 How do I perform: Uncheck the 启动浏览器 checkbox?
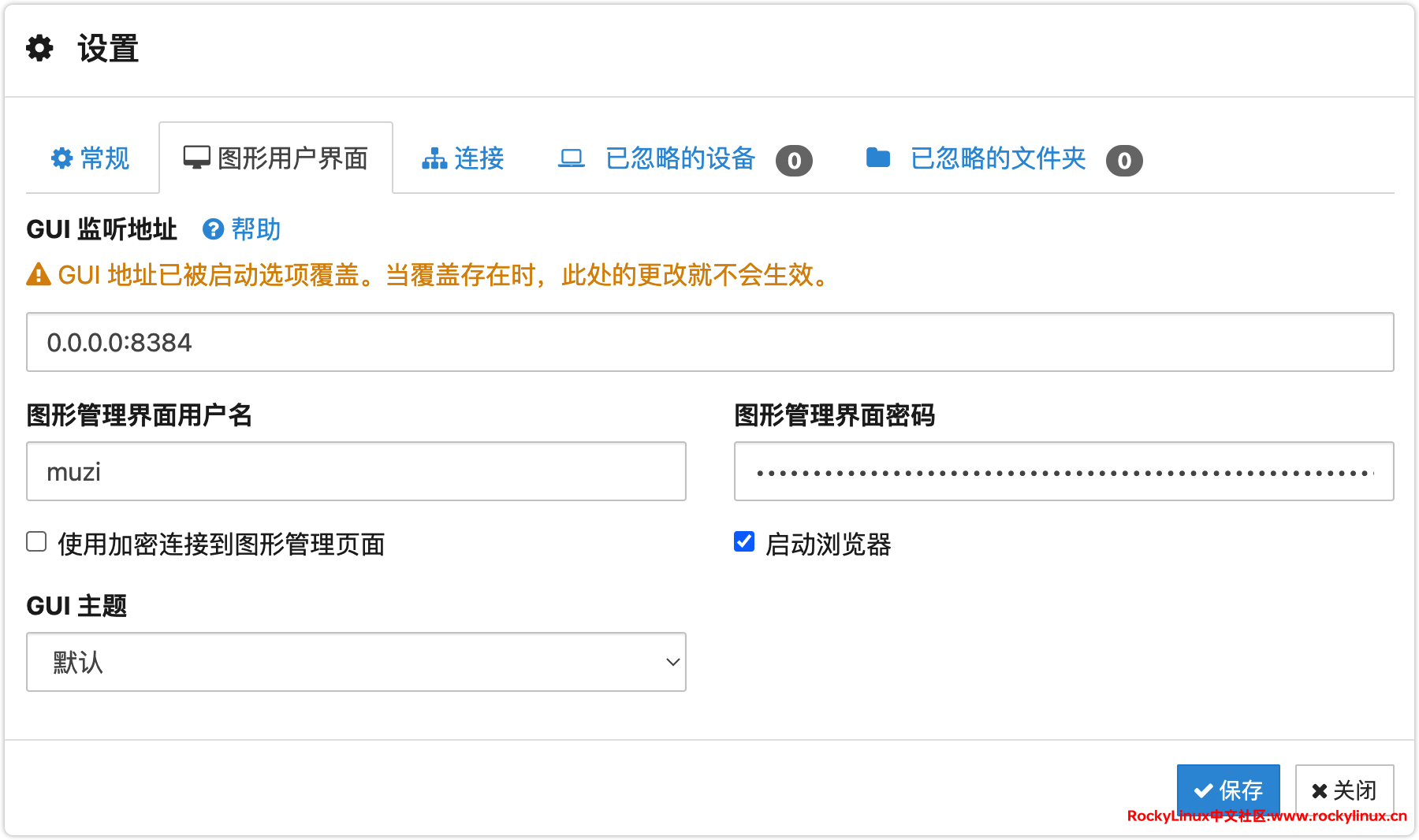pyautogui.click(x=744, y=541)
